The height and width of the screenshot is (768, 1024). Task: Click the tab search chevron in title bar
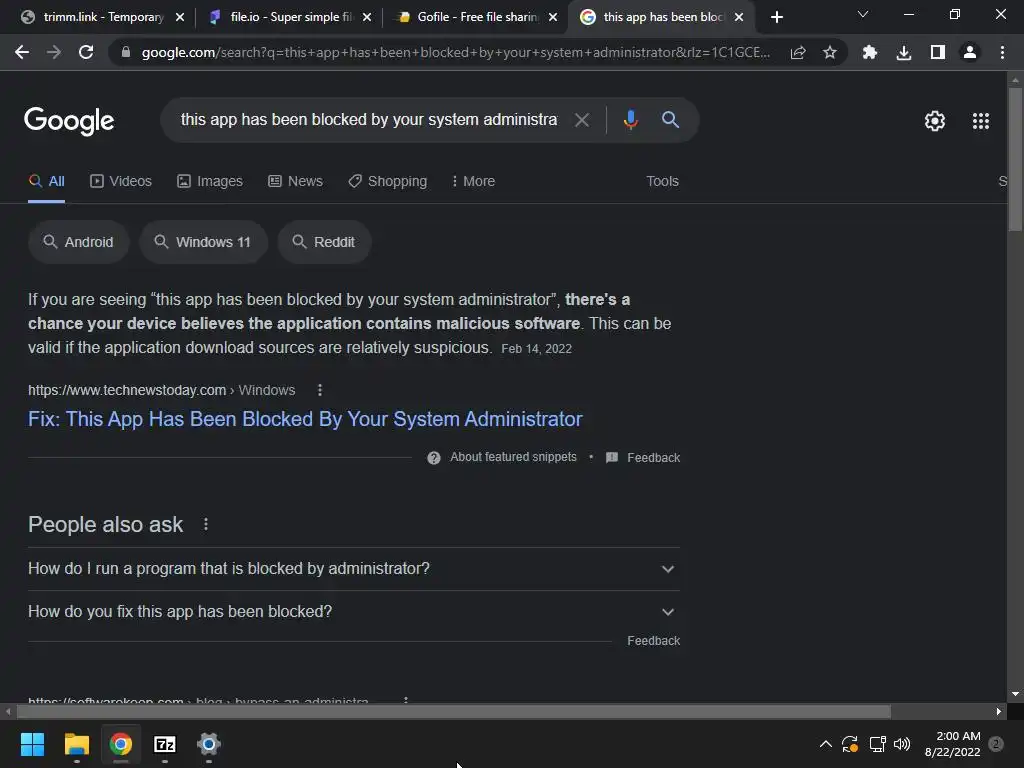863,14
